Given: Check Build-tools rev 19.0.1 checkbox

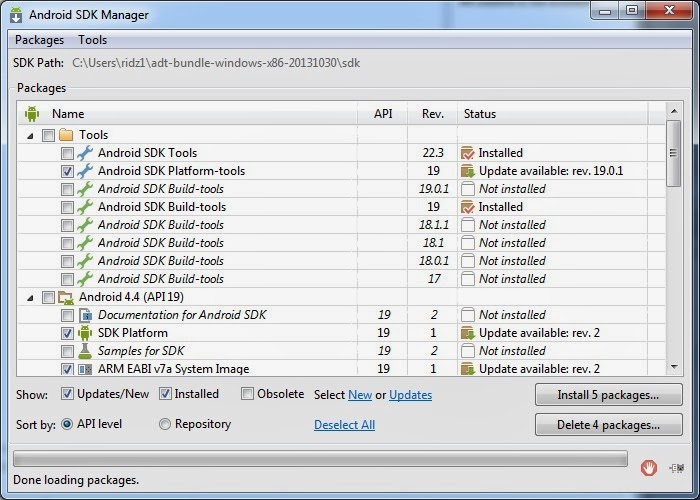Looking at the screenshot, I should 67,189.
